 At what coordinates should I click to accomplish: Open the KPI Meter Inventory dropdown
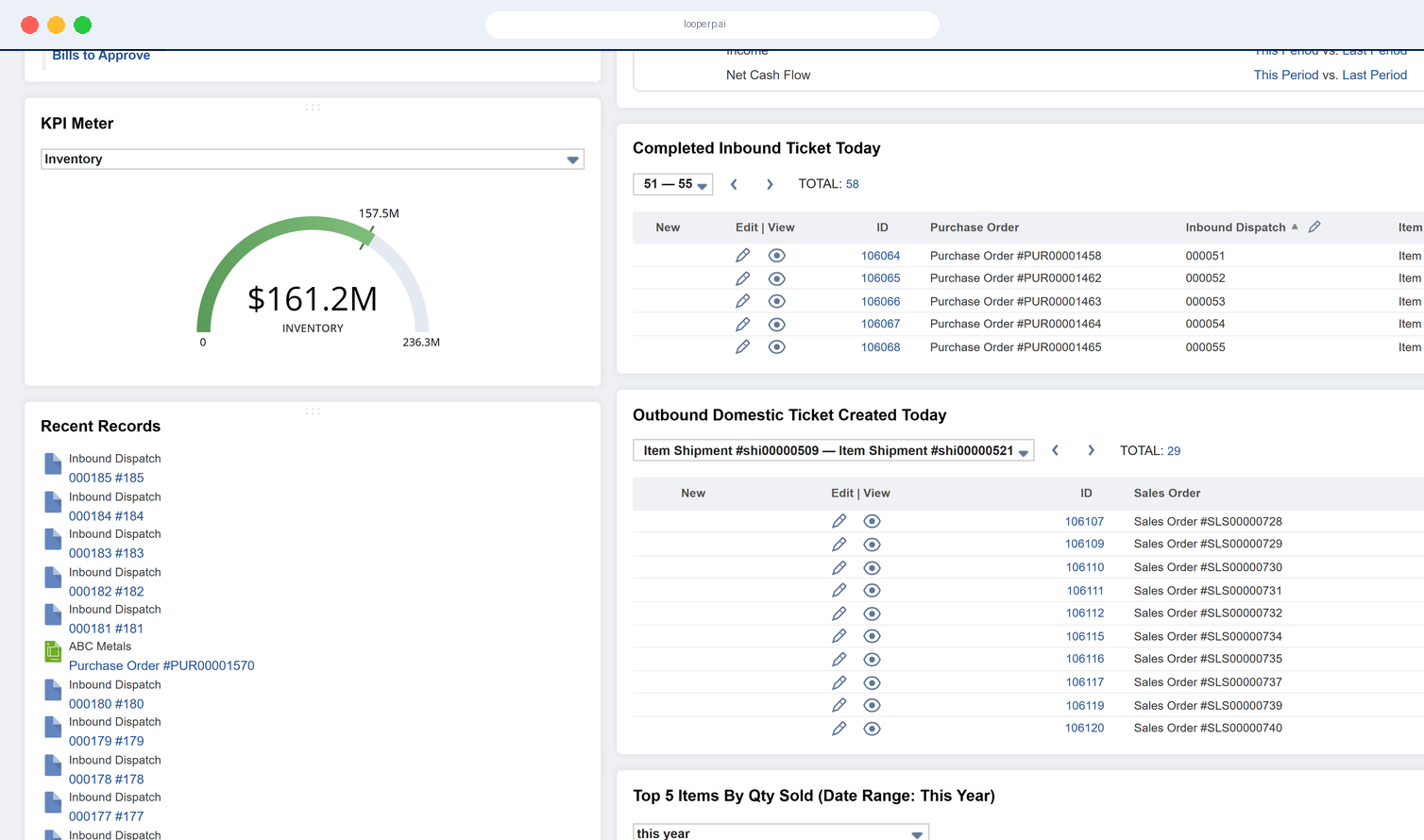(313, 159)
